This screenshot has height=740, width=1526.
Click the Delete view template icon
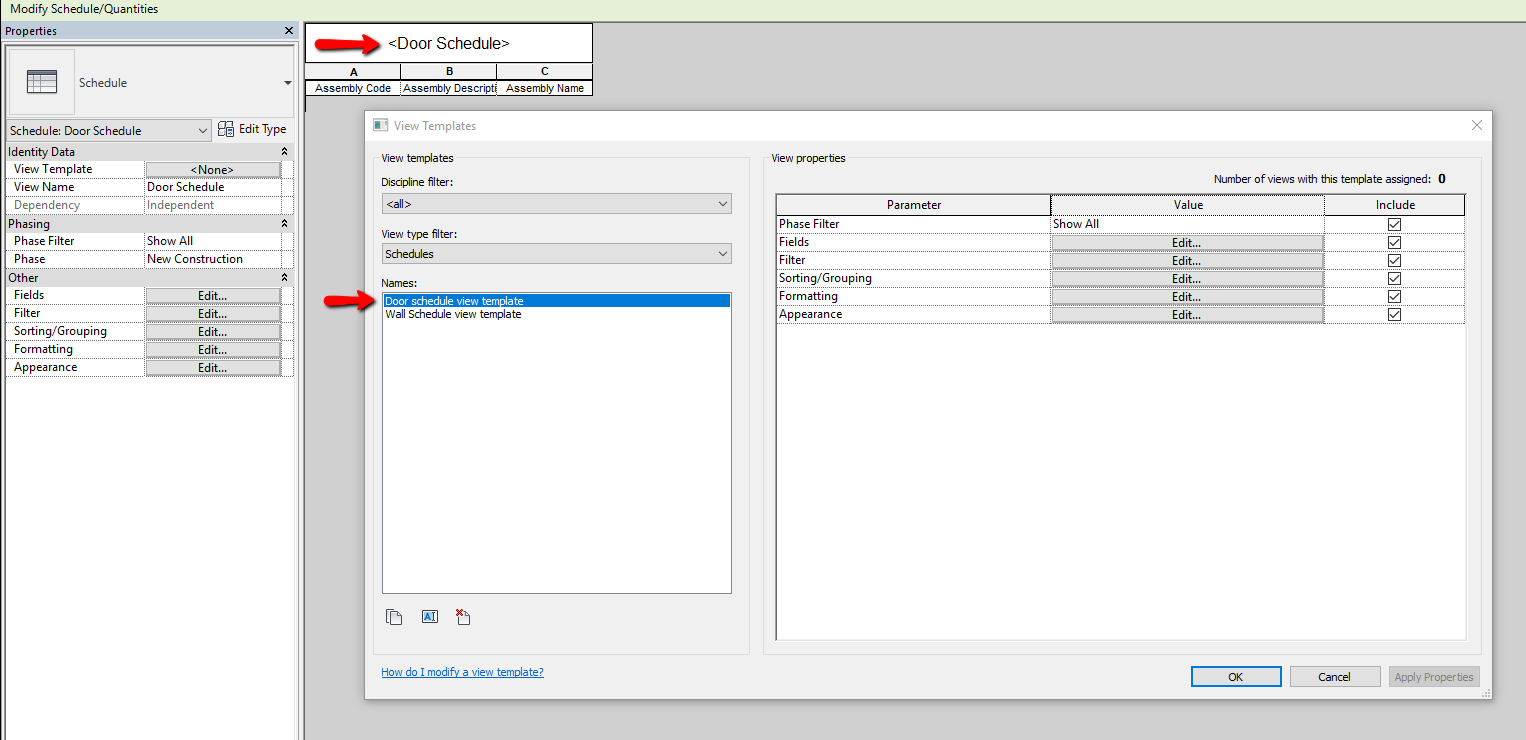pyautogui.click(x=463, y=617)
